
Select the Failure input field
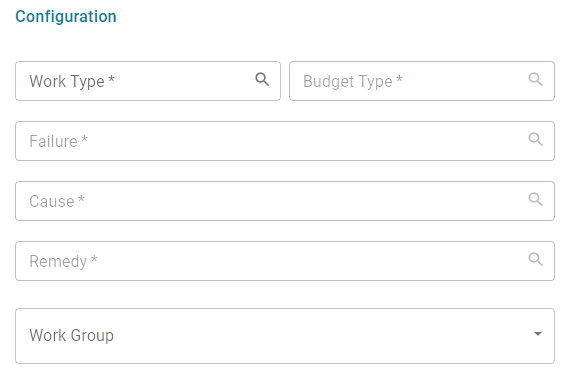285,141
